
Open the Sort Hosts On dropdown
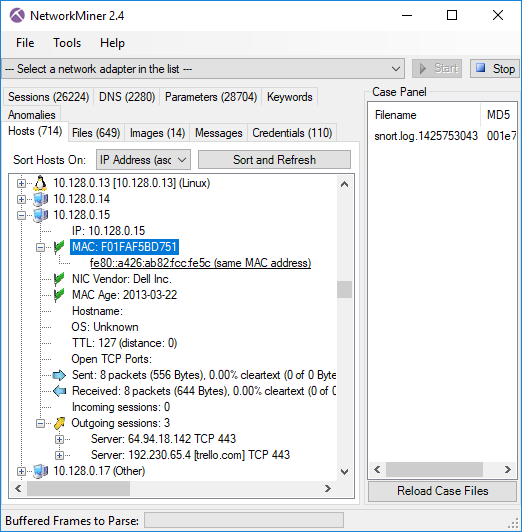click(x=143, y=159)
